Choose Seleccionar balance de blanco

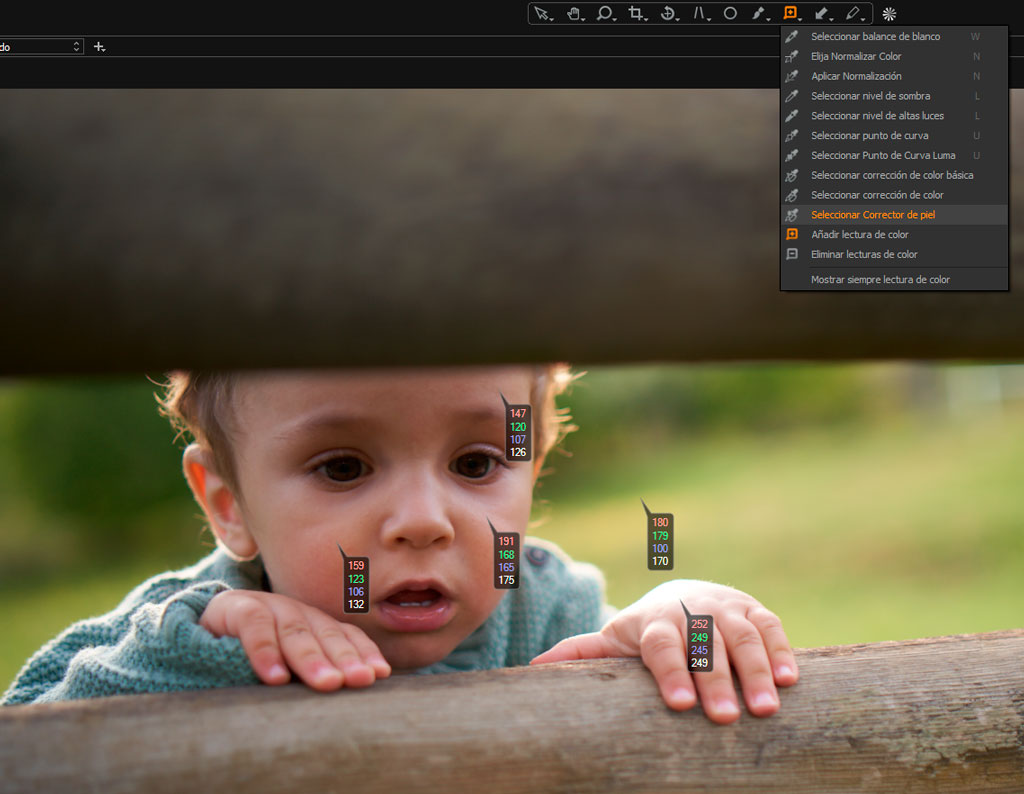(875, 37)
